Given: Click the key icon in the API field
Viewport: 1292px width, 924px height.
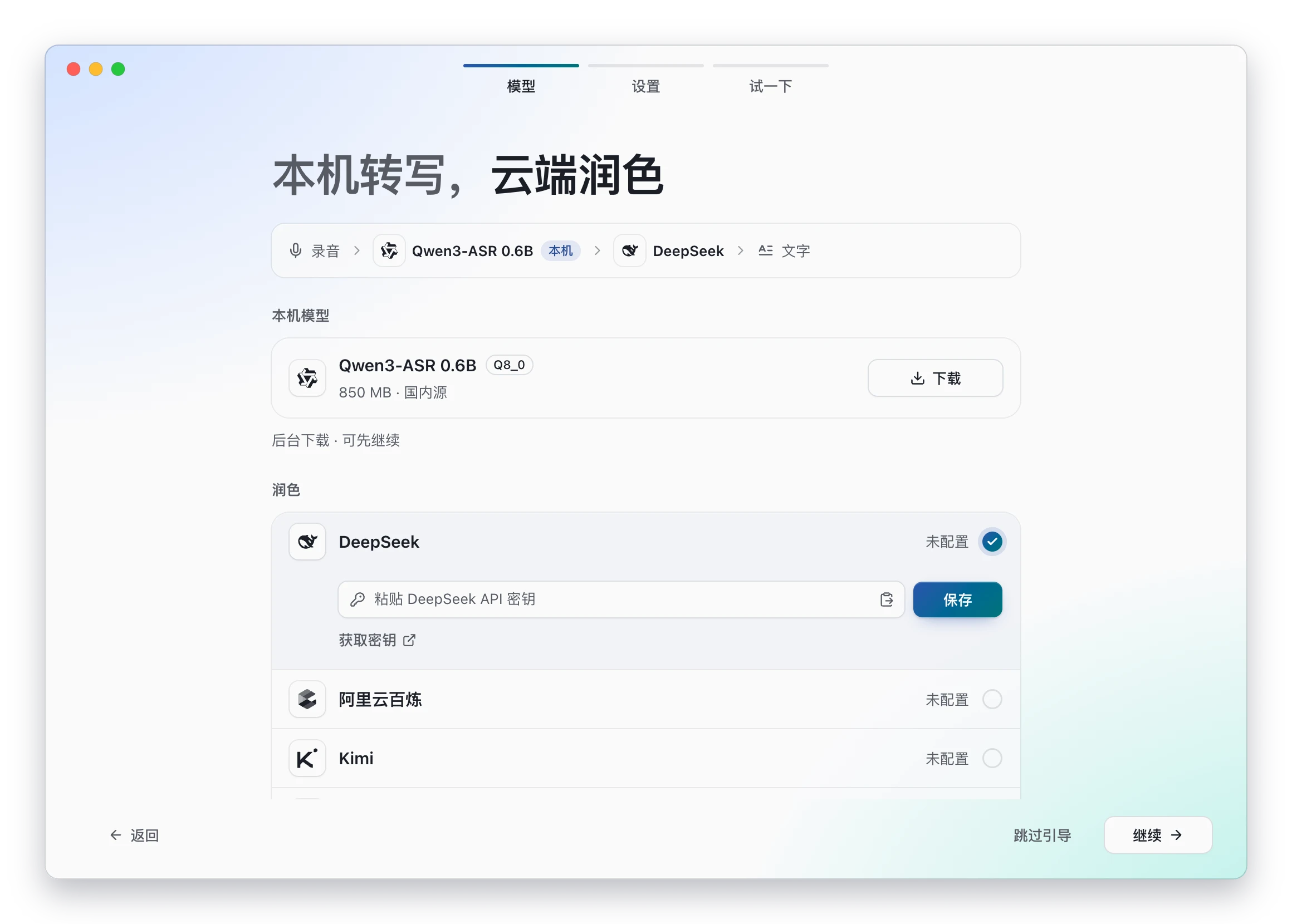Looking at the screenshot, I should coord(358,599).
